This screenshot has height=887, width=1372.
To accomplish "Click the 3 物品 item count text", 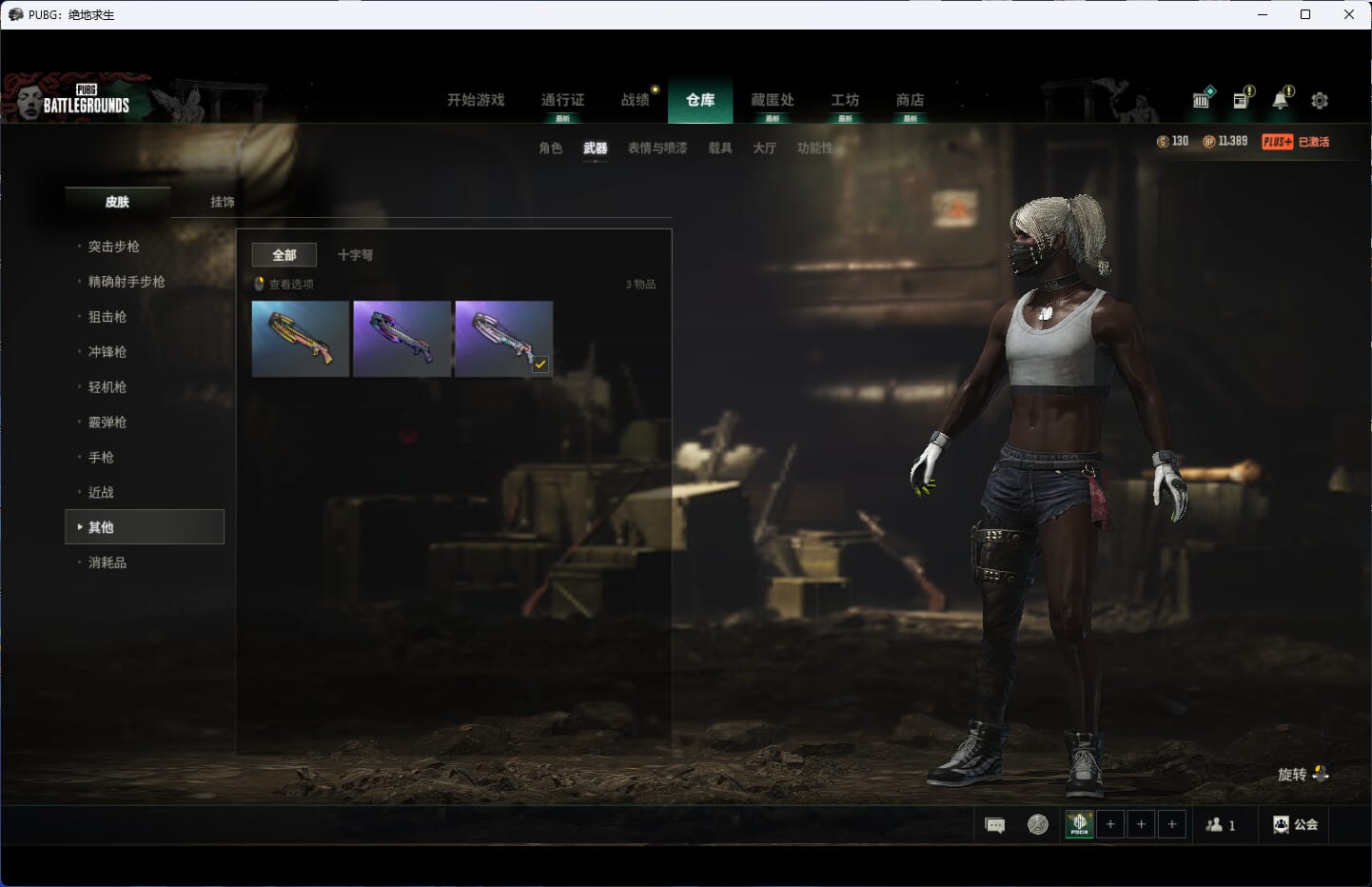I will (640, 285).
